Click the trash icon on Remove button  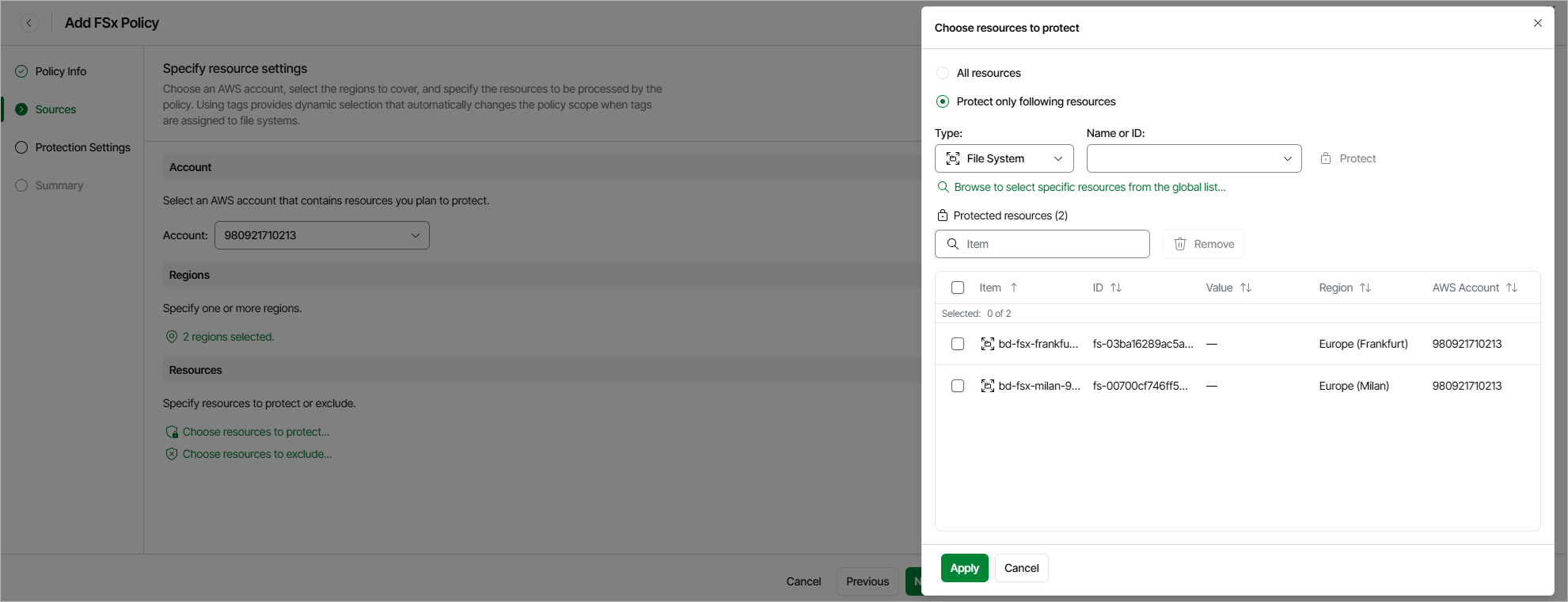tap(1179, 244)
